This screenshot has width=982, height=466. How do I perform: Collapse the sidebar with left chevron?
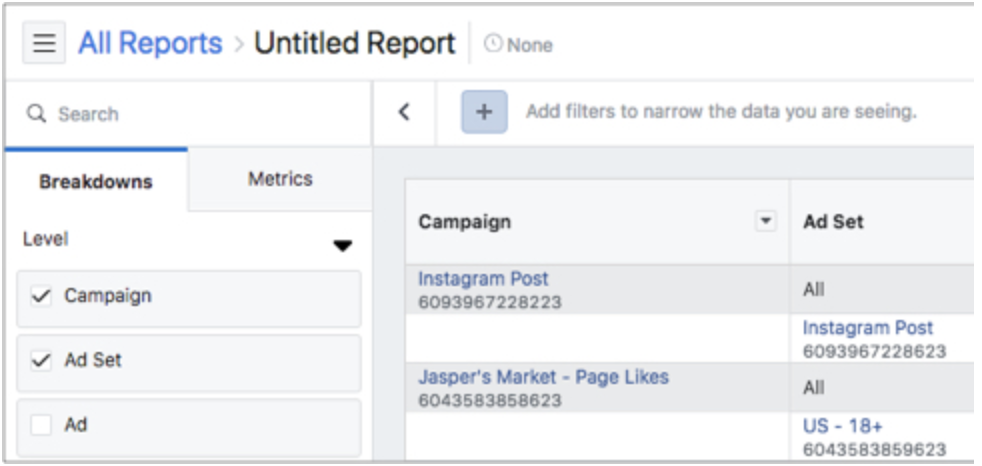point(404,112)
